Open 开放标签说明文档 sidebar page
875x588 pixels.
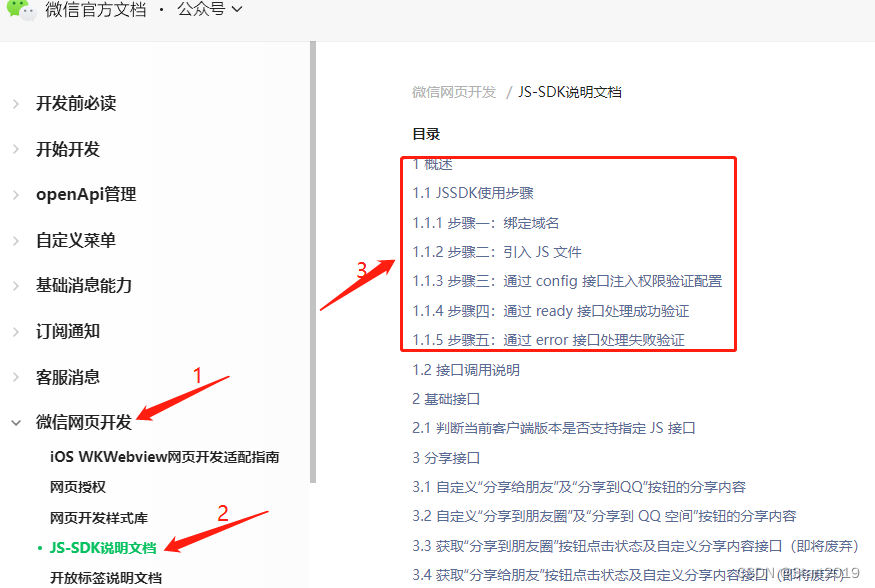(106, 578)
